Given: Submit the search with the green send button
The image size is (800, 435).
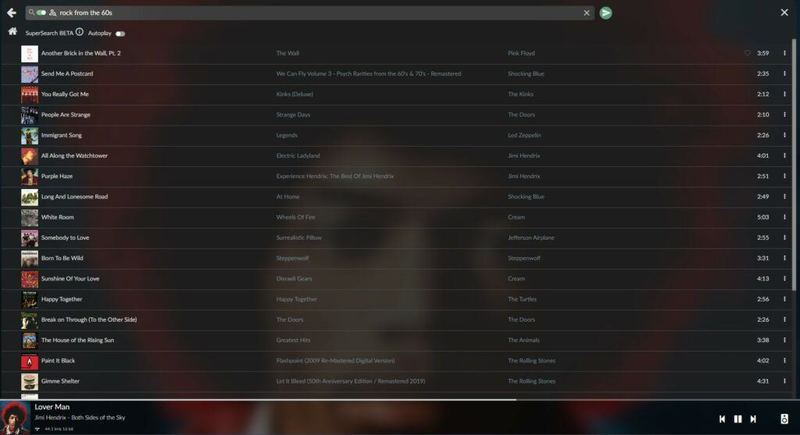Looking at the screenshot, I should [x=606, y=13].
